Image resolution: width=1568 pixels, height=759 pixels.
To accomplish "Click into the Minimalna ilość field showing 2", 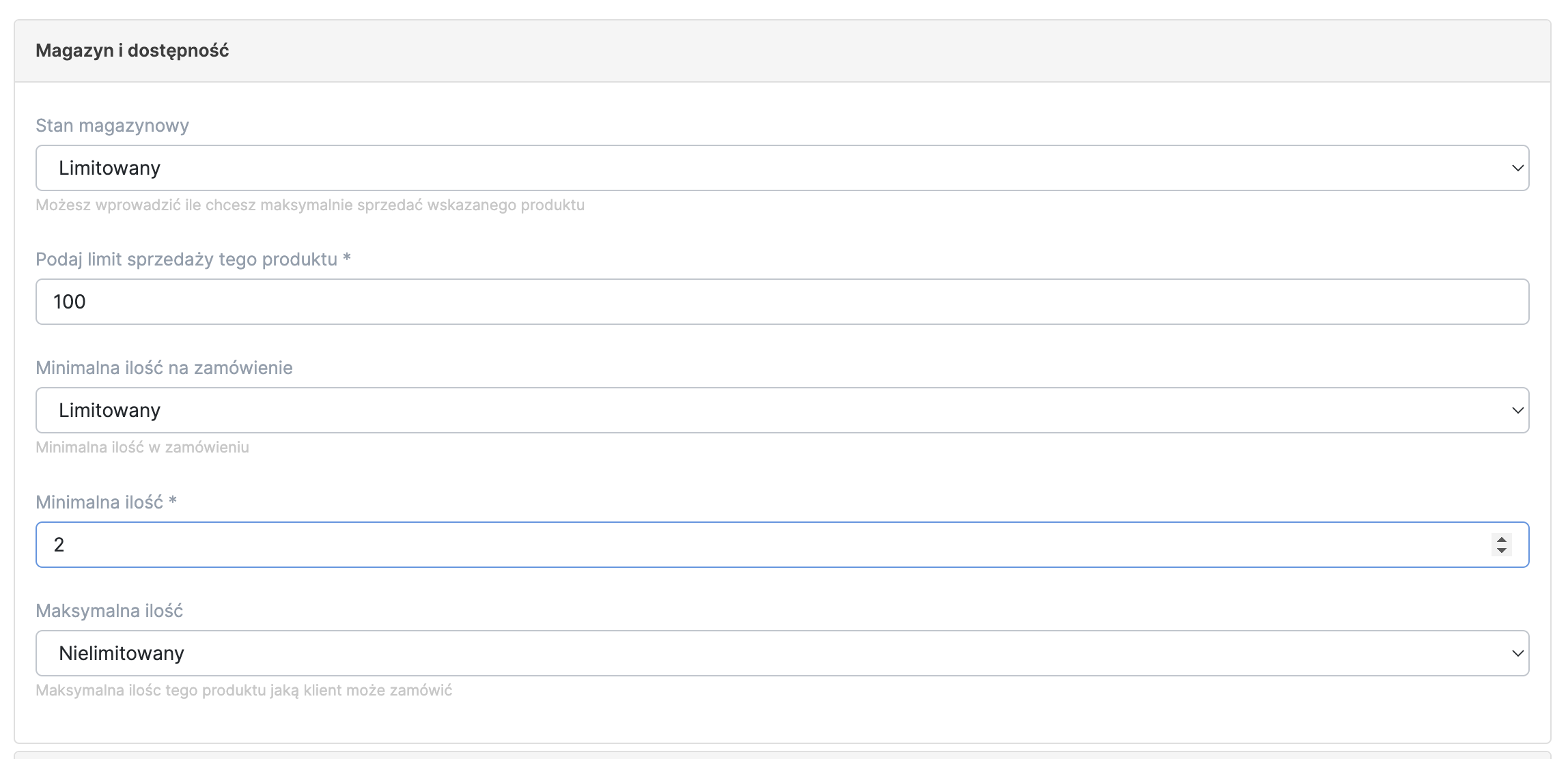I will coord(751,545).
